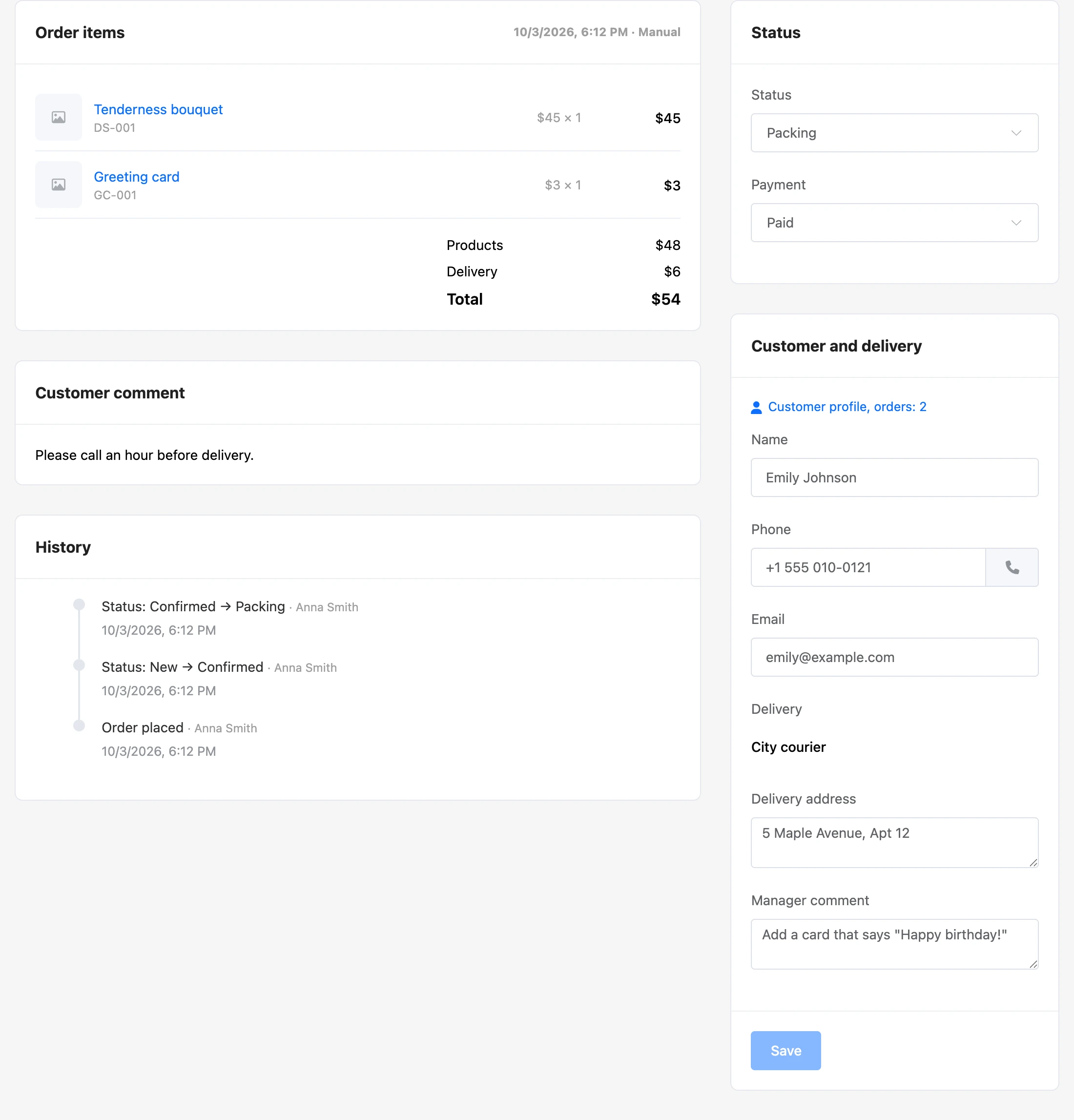Click the timeline dot beside Confirmed → Packing

[x=80, y=604]
